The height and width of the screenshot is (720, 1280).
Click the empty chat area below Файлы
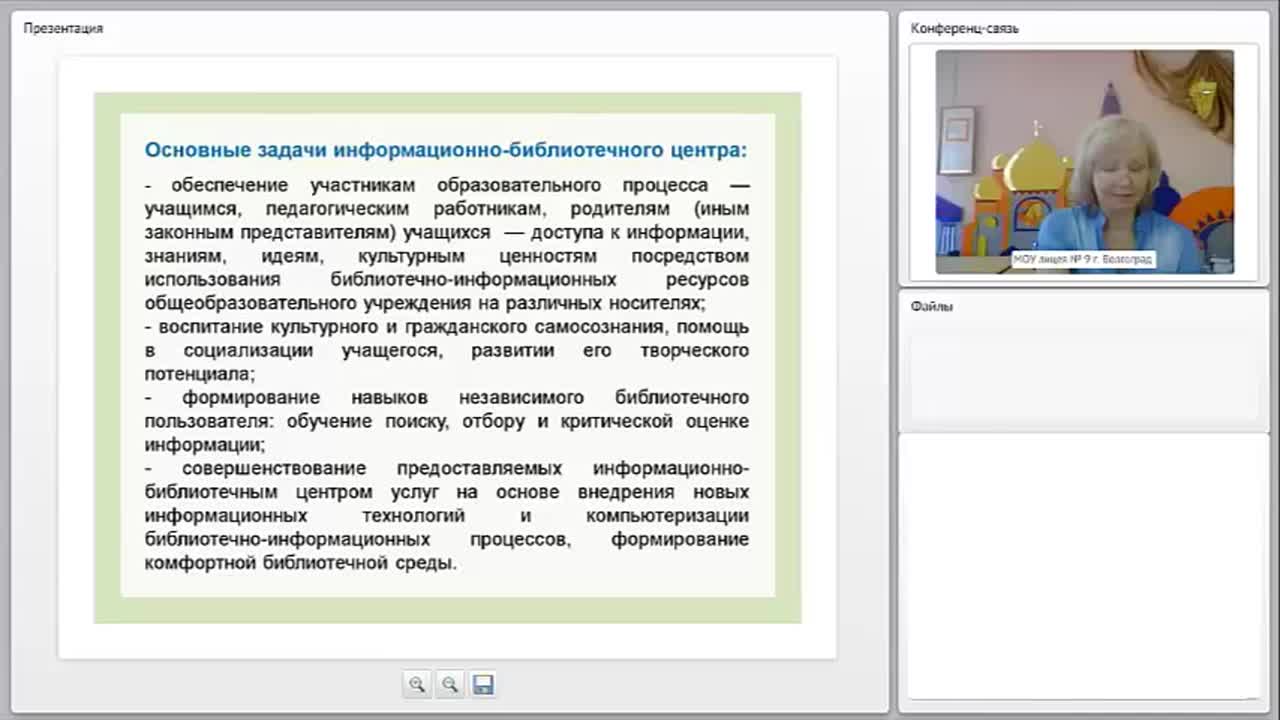pyautogui.click(x=1083, y=565)
